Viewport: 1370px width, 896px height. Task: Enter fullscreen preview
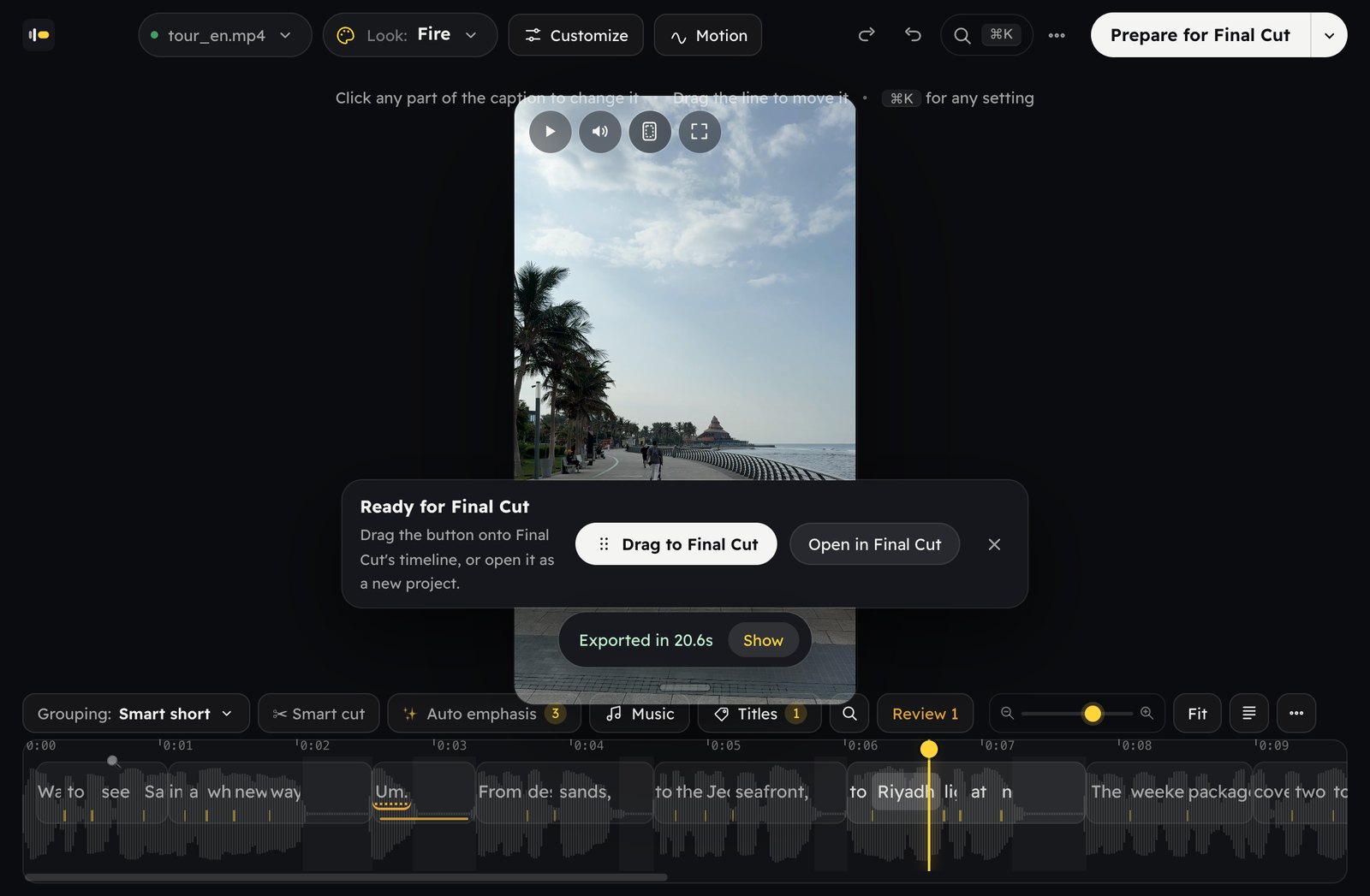coord(700,132)
